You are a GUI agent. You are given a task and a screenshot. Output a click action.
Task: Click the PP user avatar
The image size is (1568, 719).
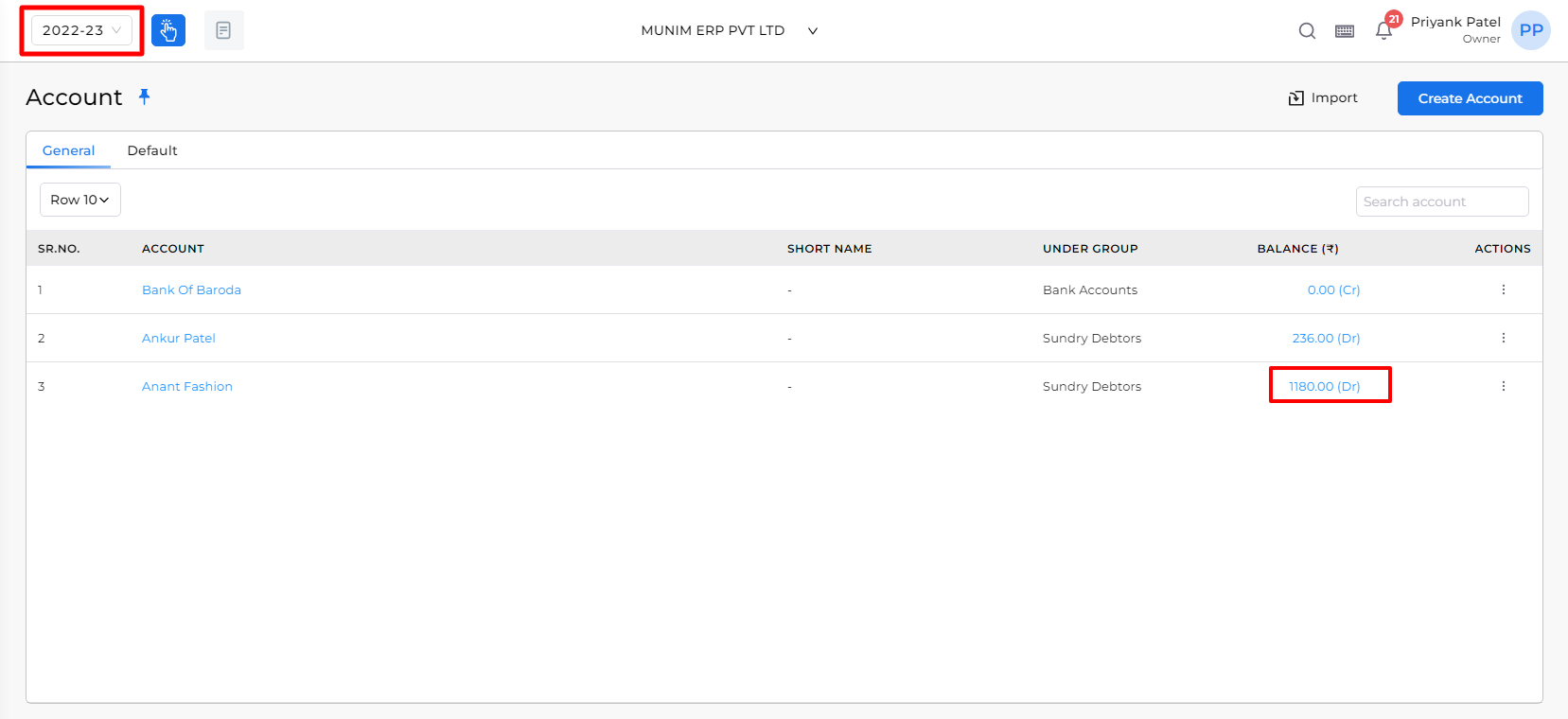pos(1531,30)
